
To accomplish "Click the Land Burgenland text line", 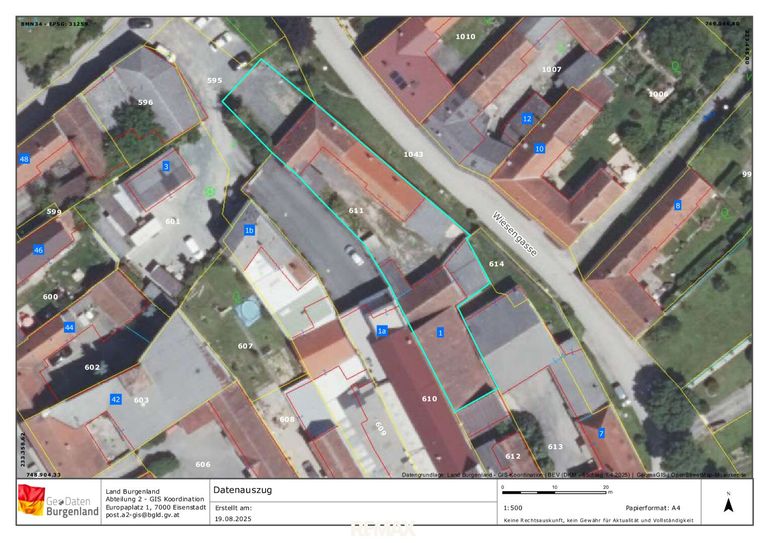I will point(132,491).
